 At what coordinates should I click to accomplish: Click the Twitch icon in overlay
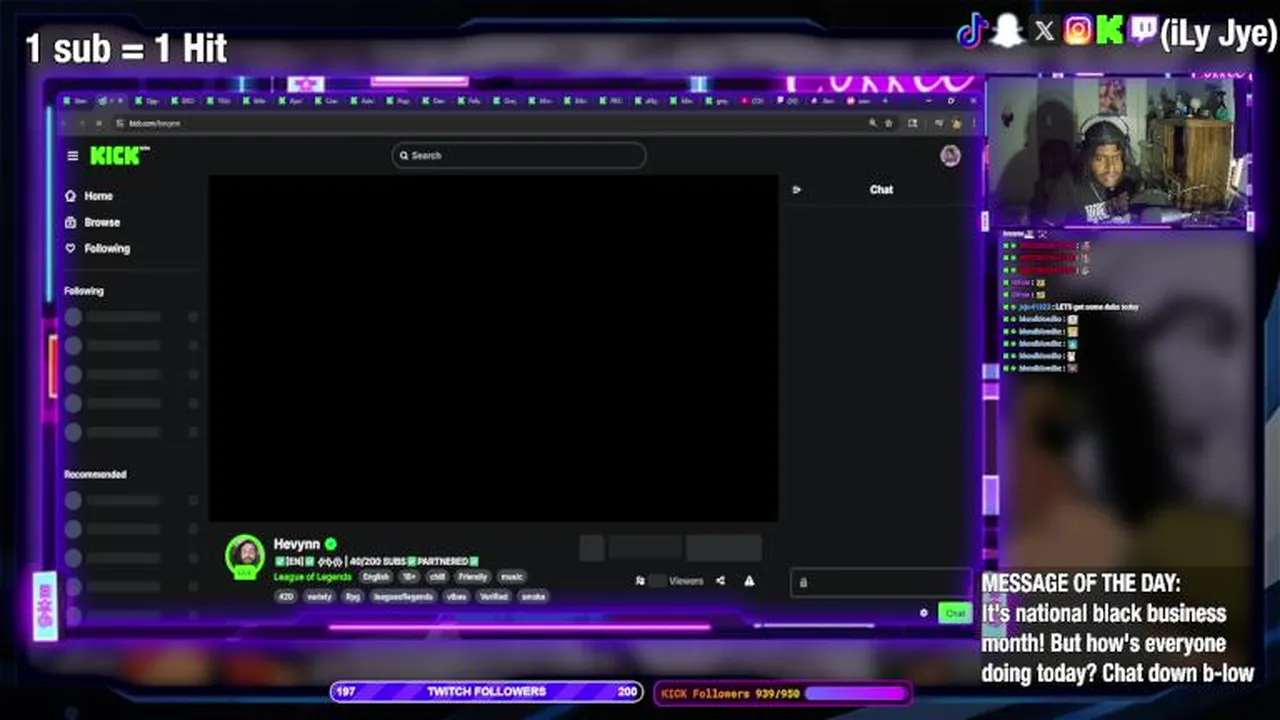pyautogui.click(x=1143, y=32)
